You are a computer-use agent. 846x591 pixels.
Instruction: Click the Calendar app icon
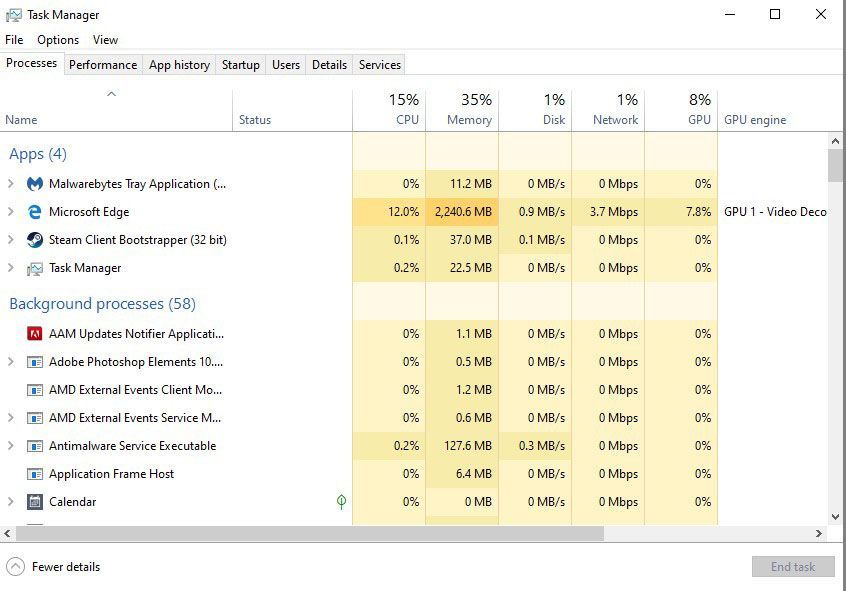pos(35,502)
